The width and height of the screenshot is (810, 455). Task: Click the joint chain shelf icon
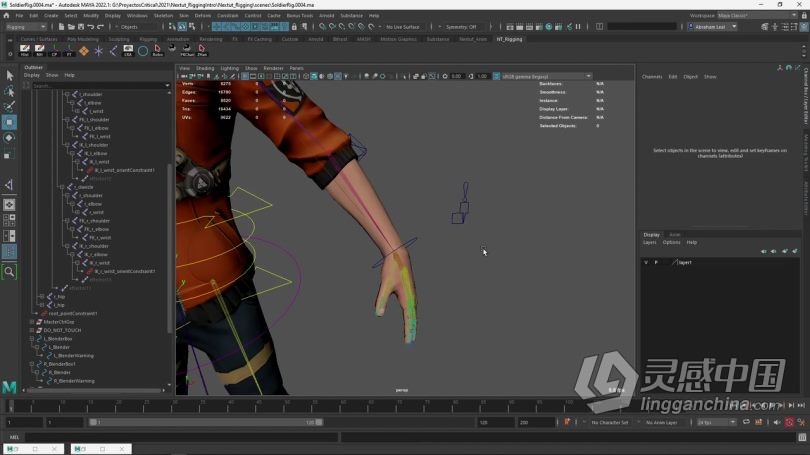[x=113, y=51]
